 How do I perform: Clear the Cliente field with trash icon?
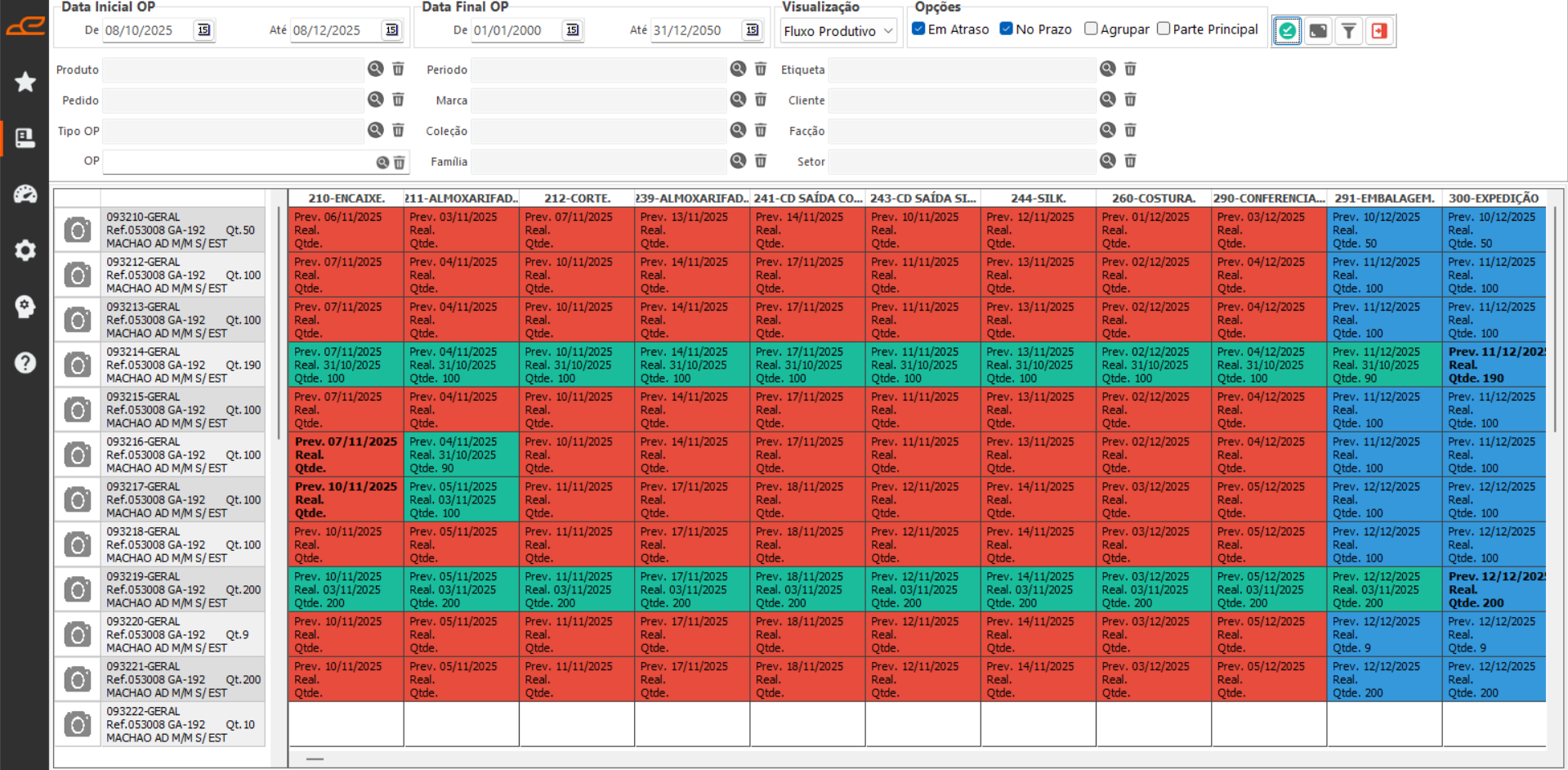1130,100
